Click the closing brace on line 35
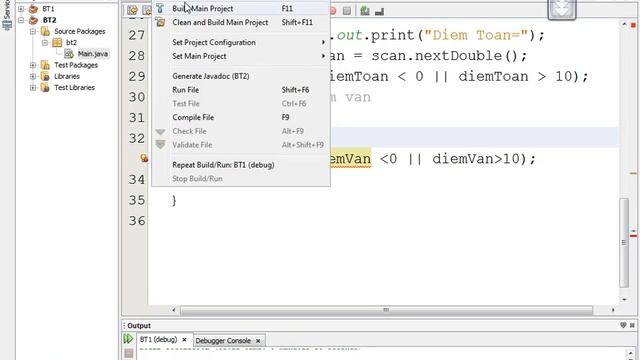This screenshot has width=640, height=360. [174, 200]
